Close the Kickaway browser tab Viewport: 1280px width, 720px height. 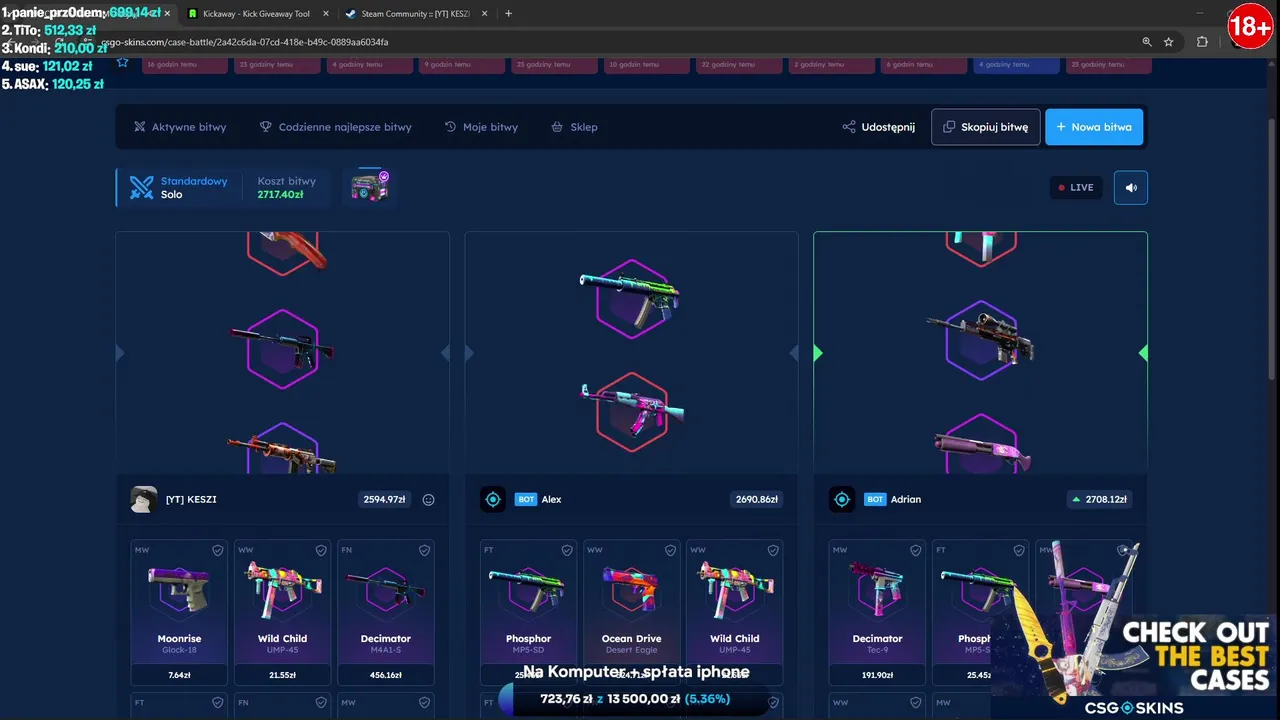pos(327,14)
